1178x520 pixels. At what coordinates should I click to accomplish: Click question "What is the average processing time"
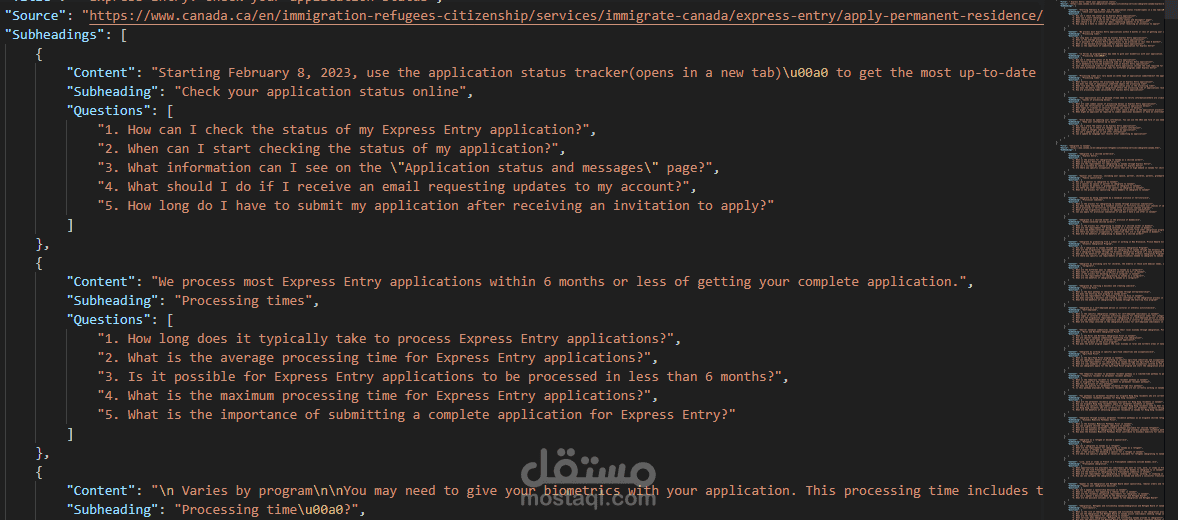(x=378, y=358)
